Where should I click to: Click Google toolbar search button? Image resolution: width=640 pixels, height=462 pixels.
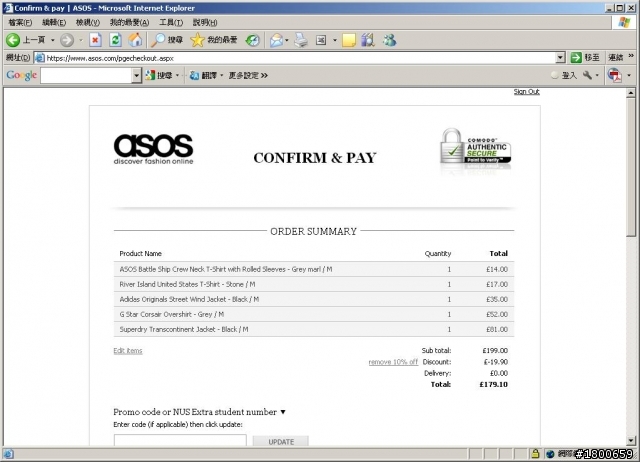159,75
